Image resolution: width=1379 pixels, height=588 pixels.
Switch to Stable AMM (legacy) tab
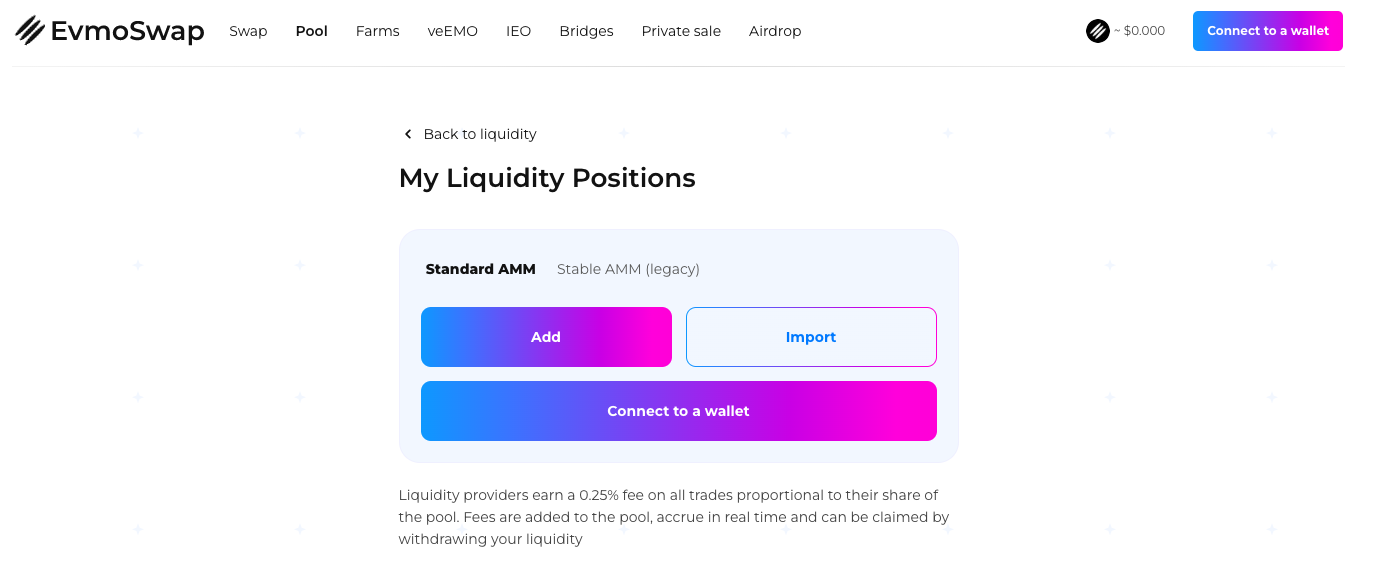click(628, 269)
